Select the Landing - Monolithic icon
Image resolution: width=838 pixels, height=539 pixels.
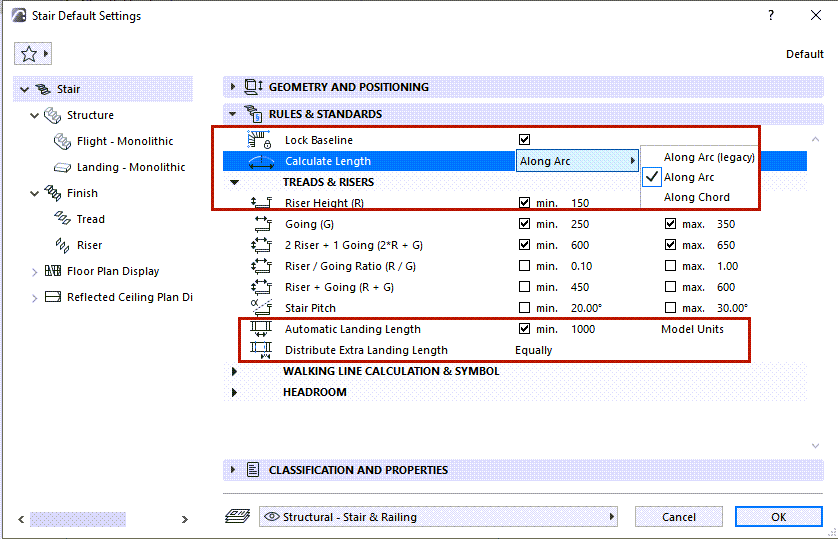click(63, 167)
